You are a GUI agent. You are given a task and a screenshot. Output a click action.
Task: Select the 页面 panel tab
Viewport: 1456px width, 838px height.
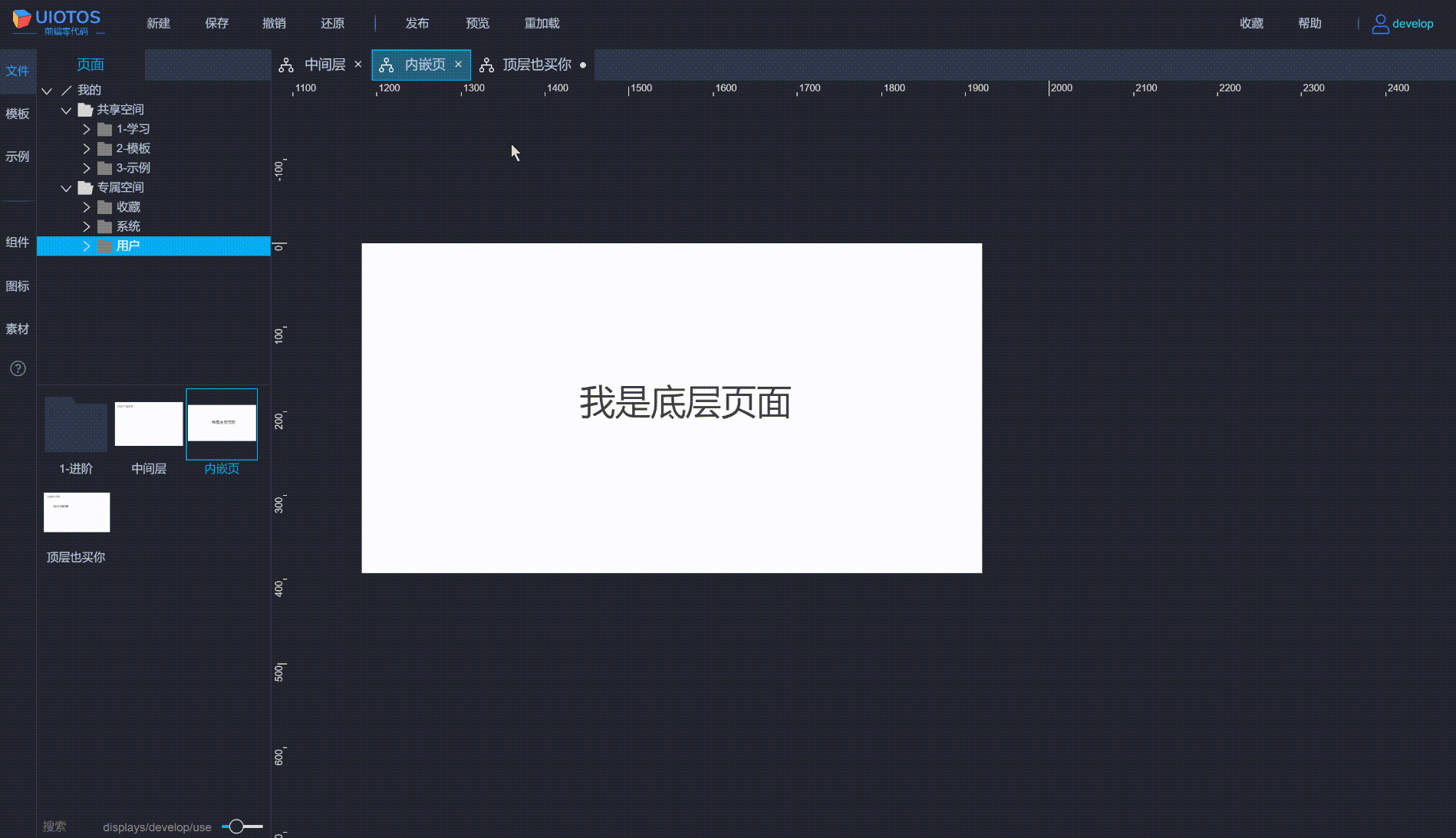coord(91,65)
